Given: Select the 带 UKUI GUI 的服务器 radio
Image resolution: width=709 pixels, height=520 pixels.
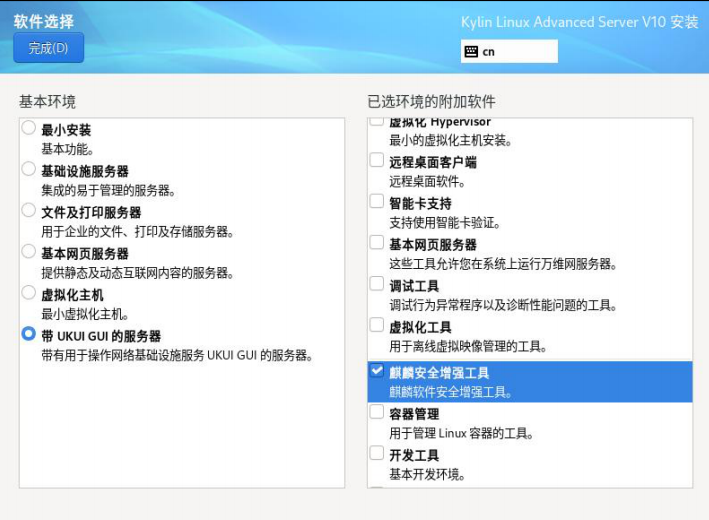Looking at the screenshot, I should tap(28, 334).
